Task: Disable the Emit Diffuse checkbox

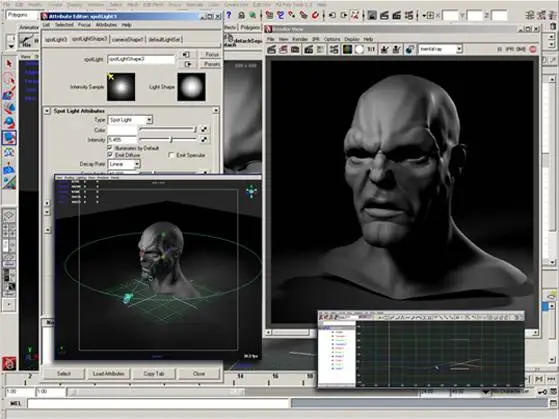Action: [110, 155]
